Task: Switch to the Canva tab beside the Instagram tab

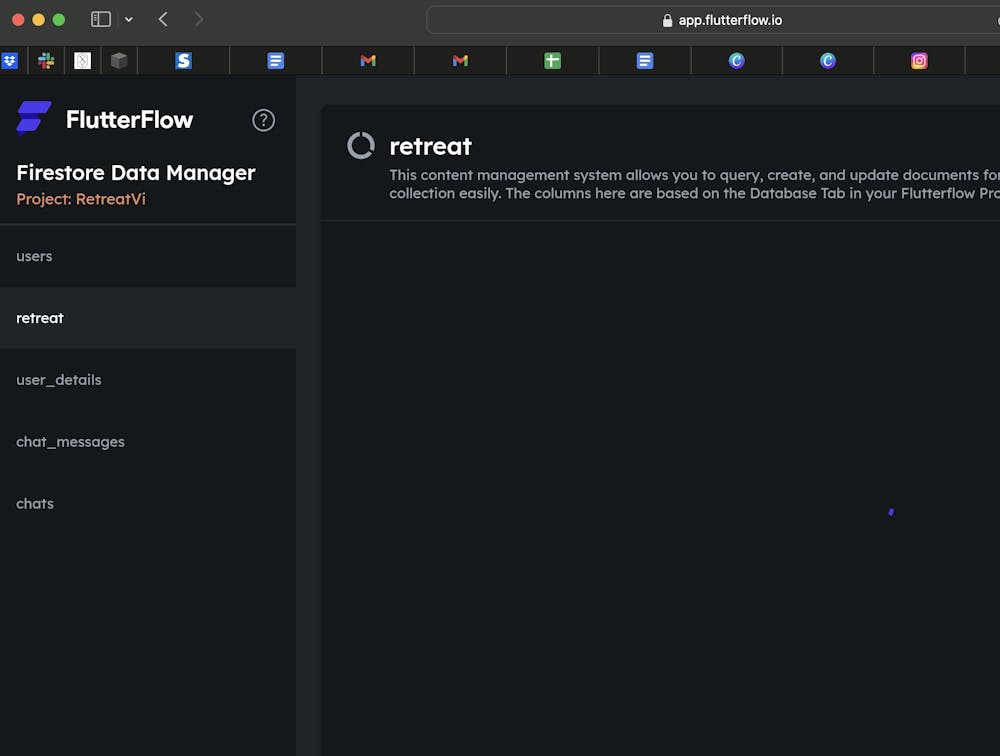Action: 828,61
